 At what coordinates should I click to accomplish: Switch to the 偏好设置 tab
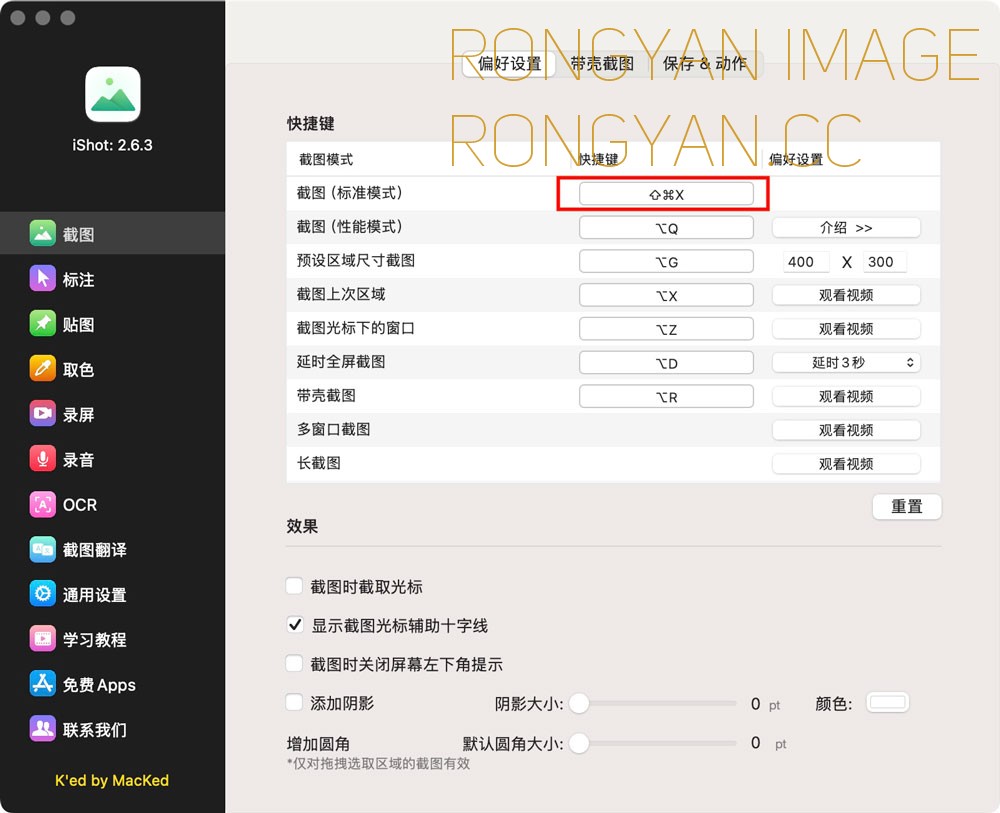(510, 63)
